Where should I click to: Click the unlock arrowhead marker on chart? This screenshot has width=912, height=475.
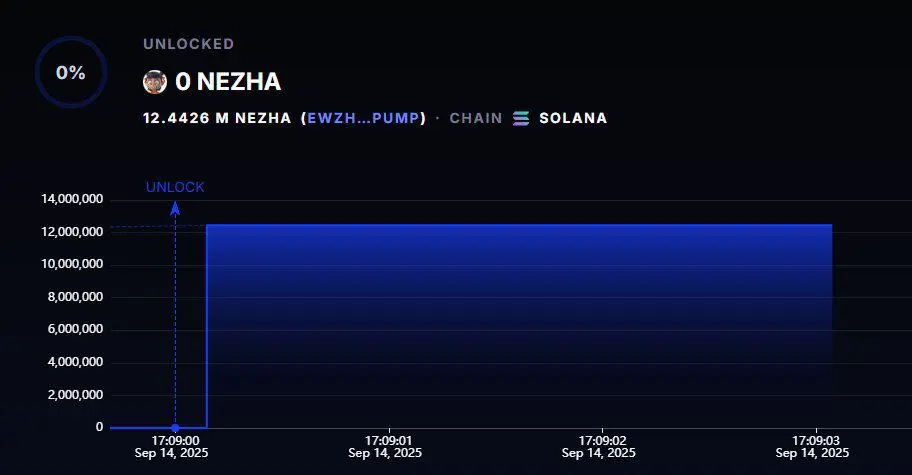(175, 209)
